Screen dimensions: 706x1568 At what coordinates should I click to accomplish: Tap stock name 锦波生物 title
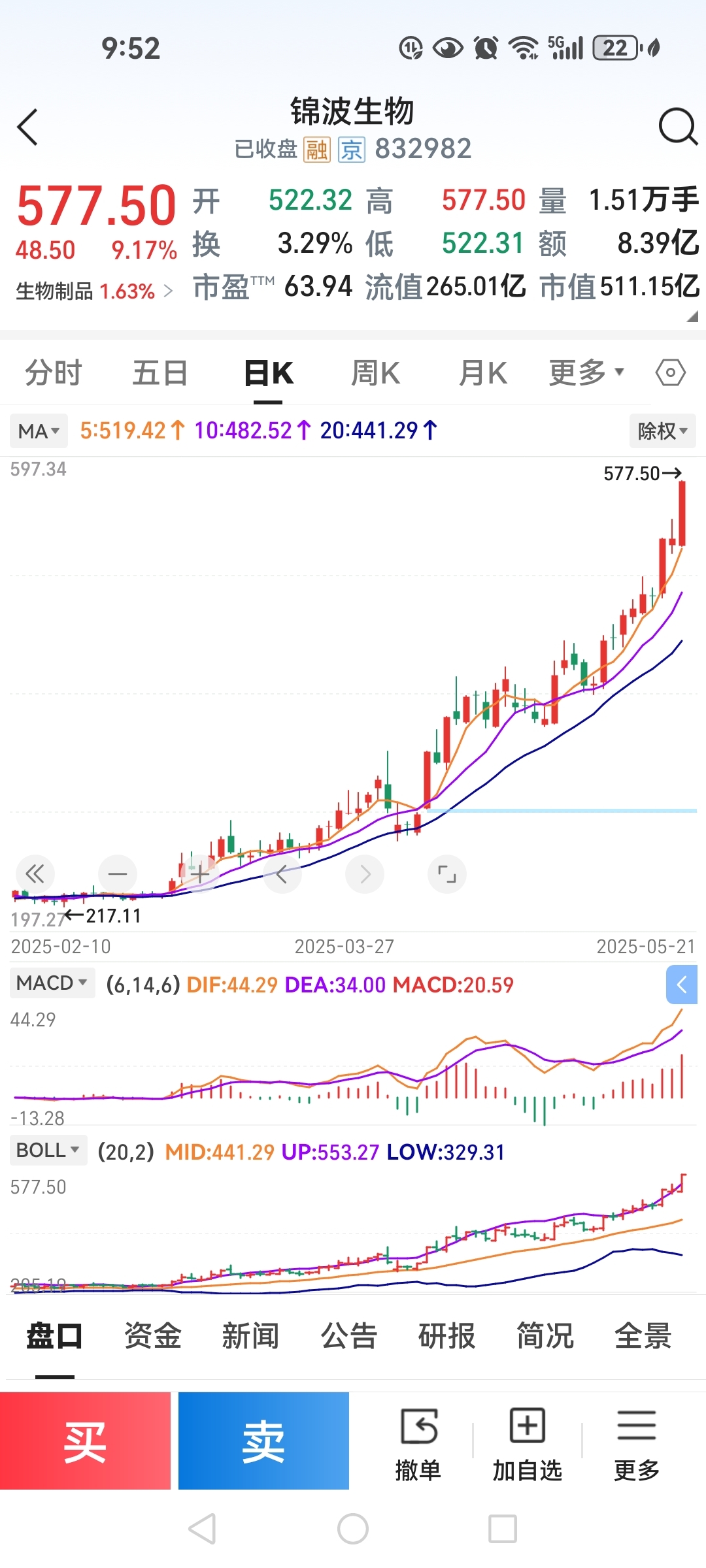pyautogui.click(x=352, y=111)
